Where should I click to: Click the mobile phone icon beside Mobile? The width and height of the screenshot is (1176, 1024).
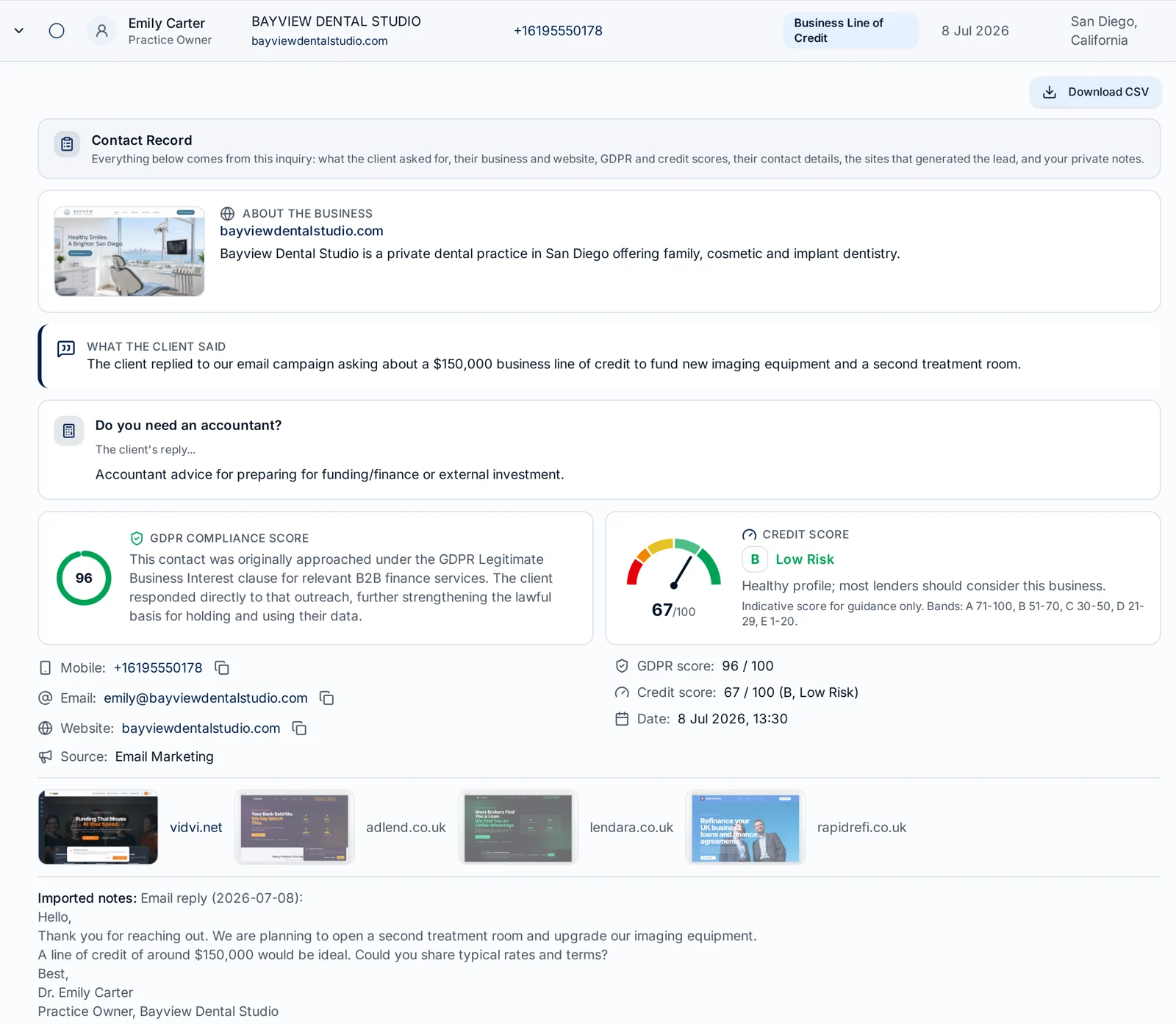[45, 667]
